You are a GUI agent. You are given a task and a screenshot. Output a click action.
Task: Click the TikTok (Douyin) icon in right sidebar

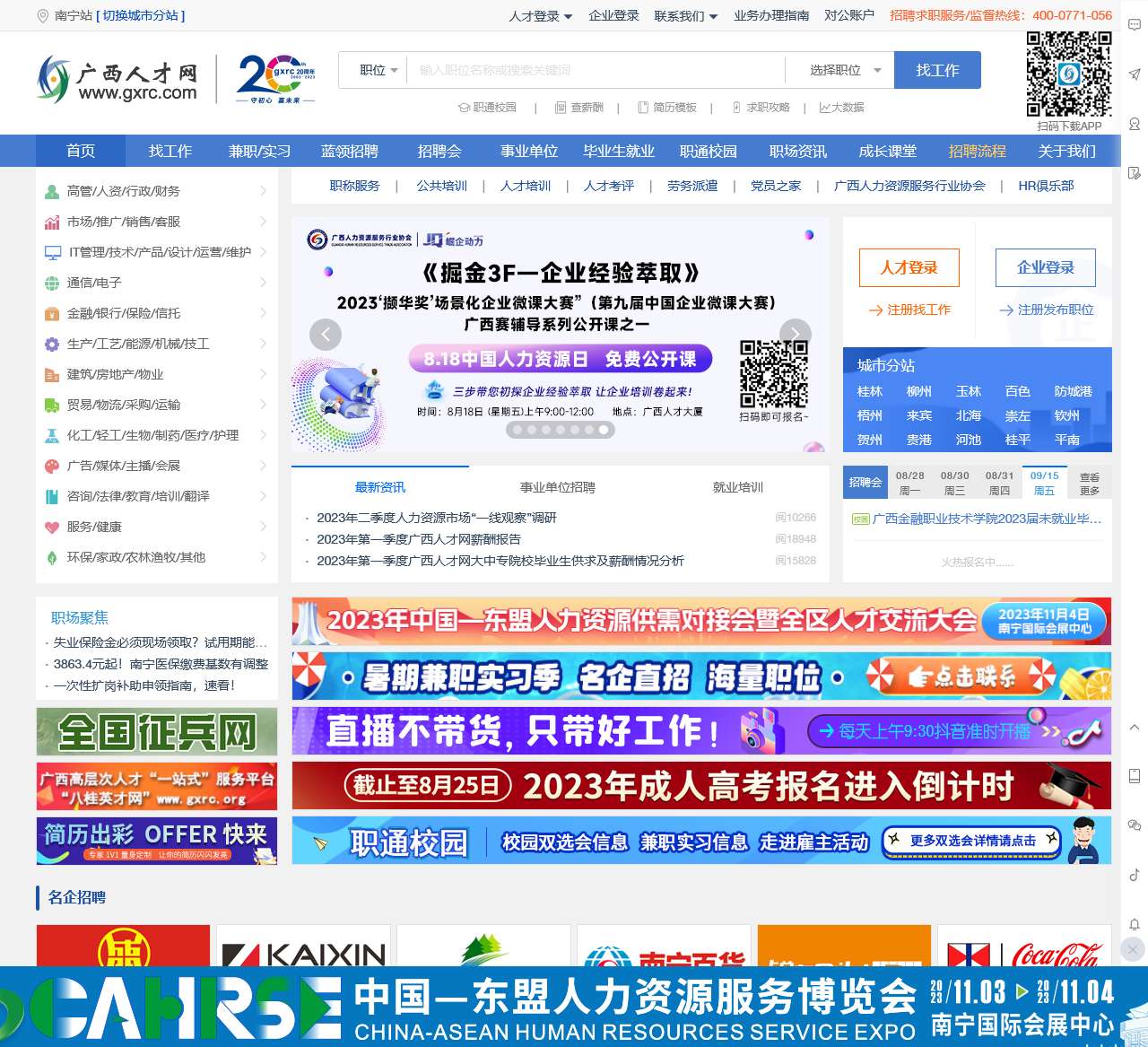(1134, 874)
